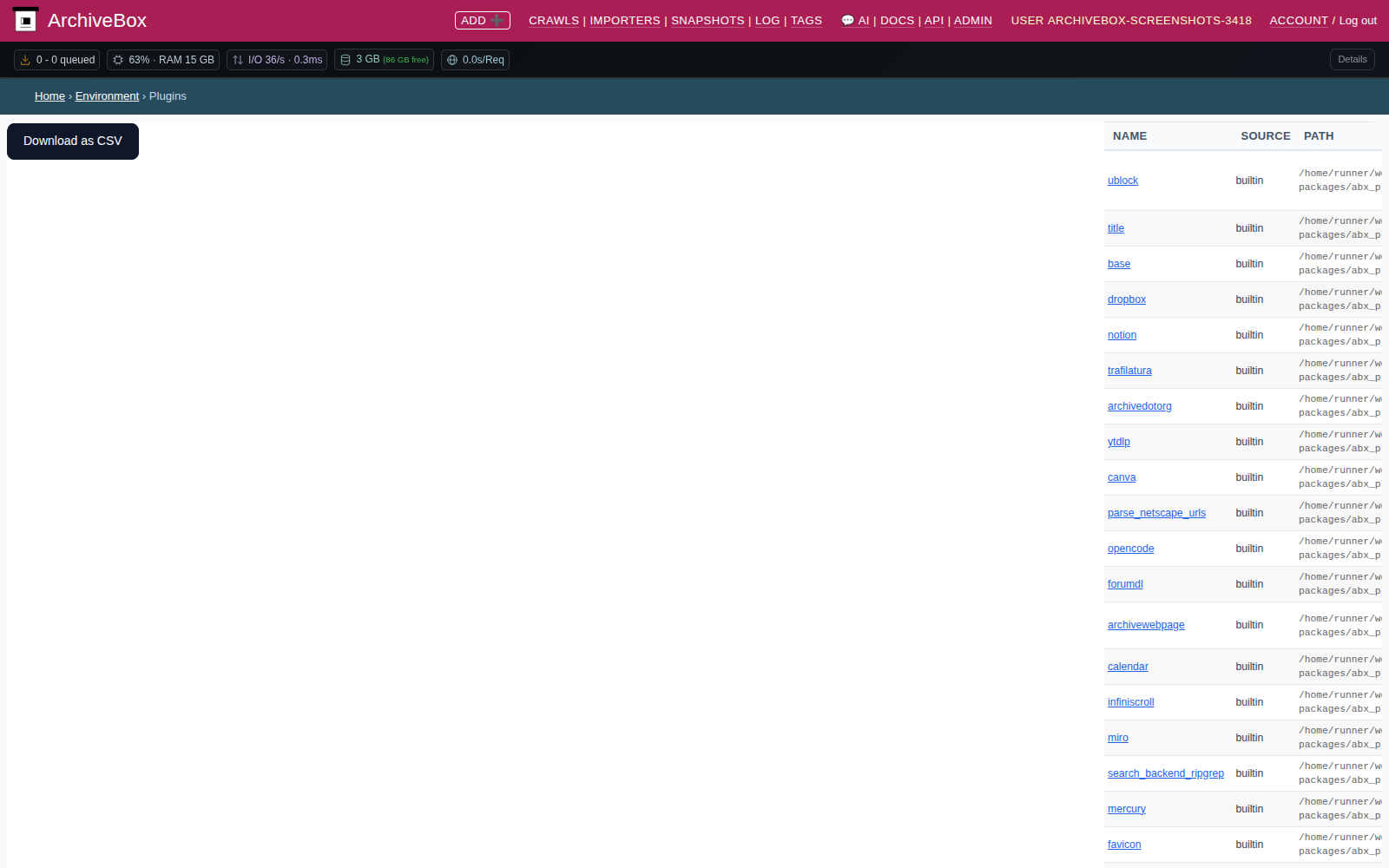Click the Details button in status bar
Image resolution: width=1389 pixels, height=868 pixels.
(1353, 60)
